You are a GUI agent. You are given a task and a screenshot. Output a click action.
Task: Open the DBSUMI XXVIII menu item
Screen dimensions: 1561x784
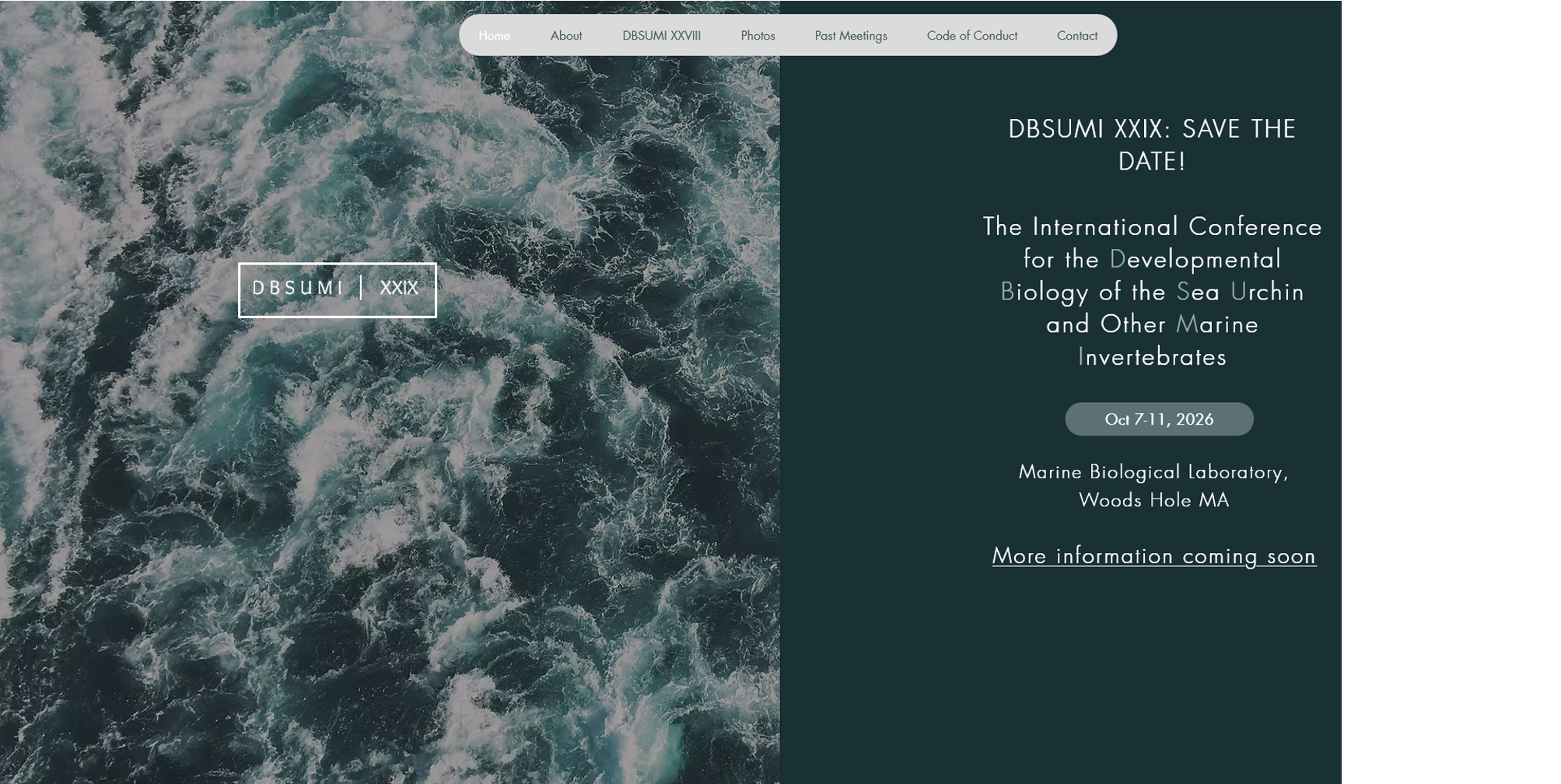point(661,36)
